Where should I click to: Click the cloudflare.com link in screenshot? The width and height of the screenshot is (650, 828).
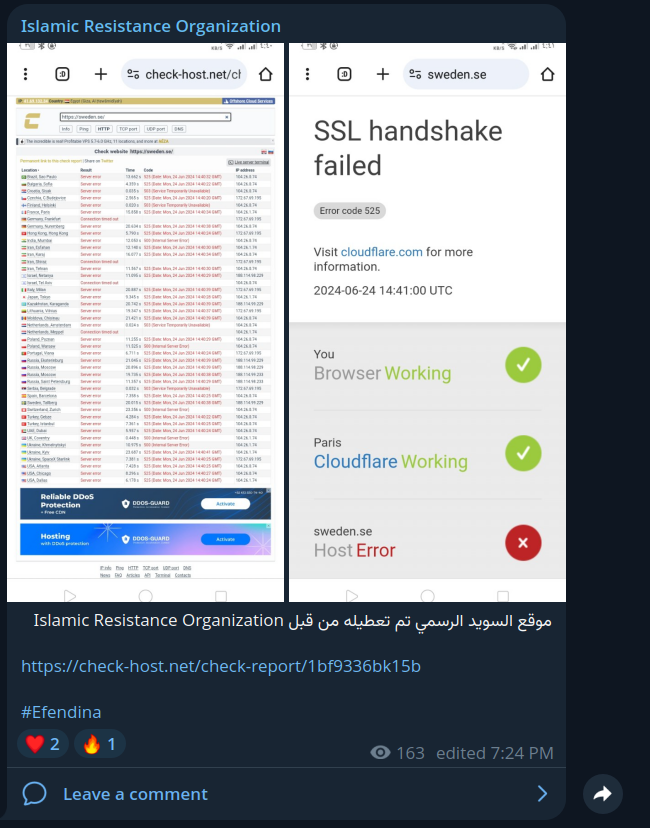(x=381, y=252)
